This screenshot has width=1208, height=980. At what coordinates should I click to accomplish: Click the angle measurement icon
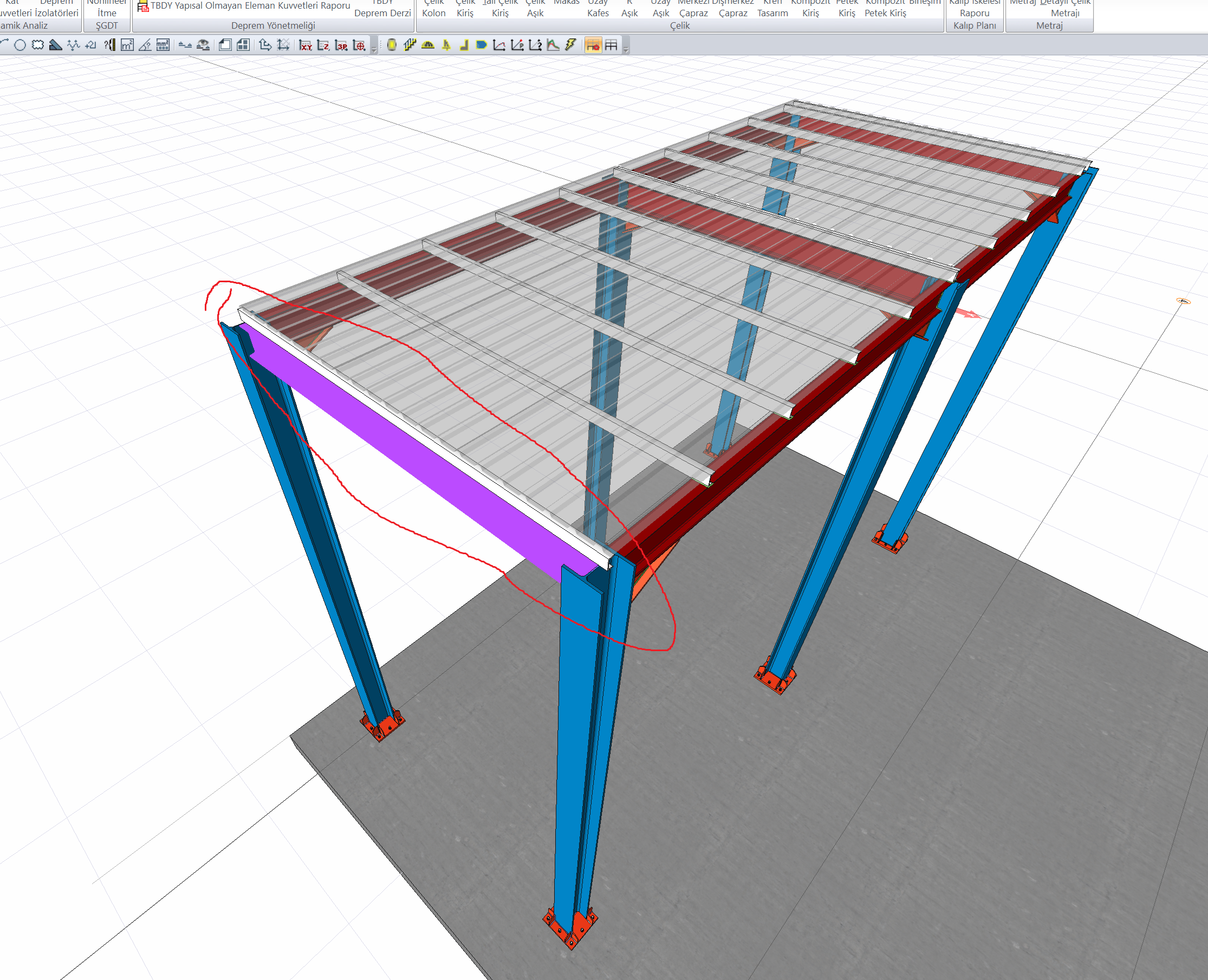click(x=145, y=45)
